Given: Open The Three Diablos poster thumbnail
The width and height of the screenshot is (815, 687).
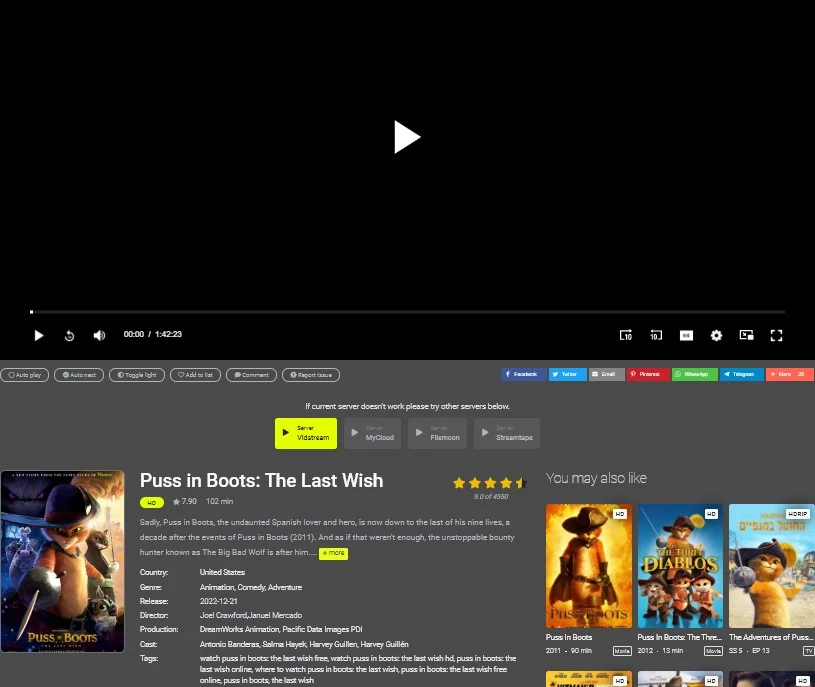Looking at the screenshot, I should pyautogui.click(x=680, y=566).
